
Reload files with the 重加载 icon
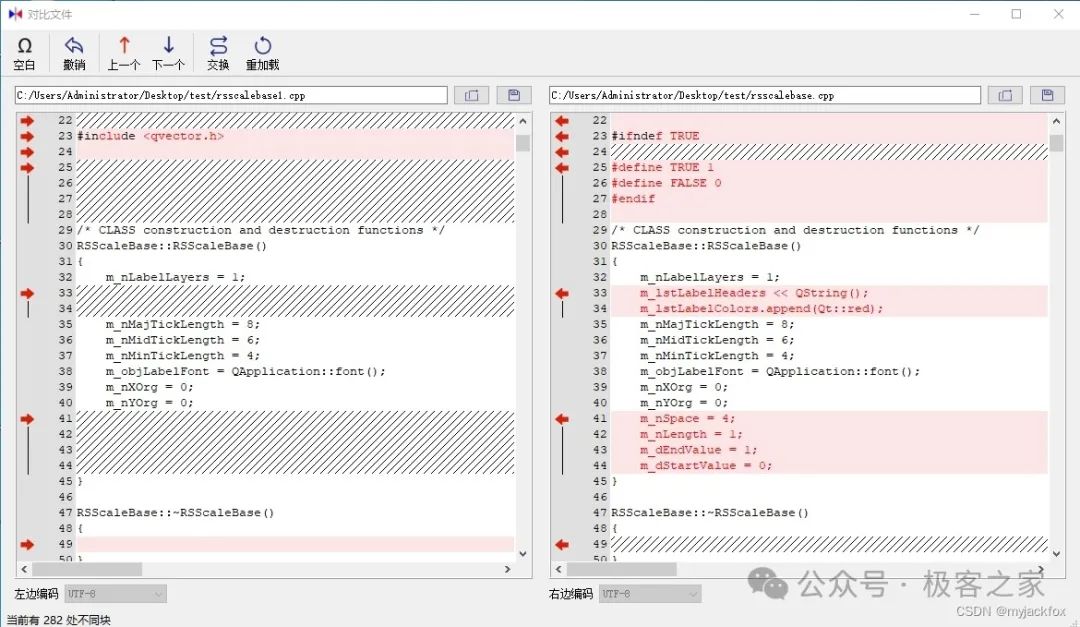262,54
